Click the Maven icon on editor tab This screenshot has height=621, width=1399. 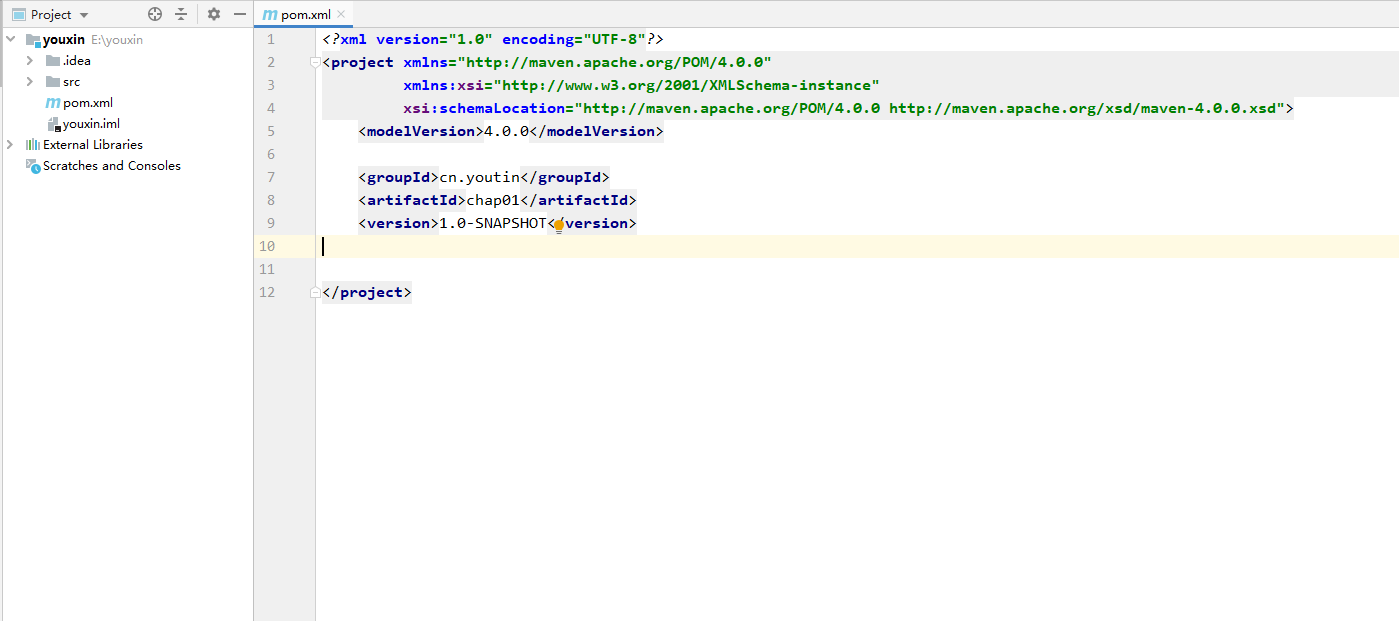pos(269,15)
